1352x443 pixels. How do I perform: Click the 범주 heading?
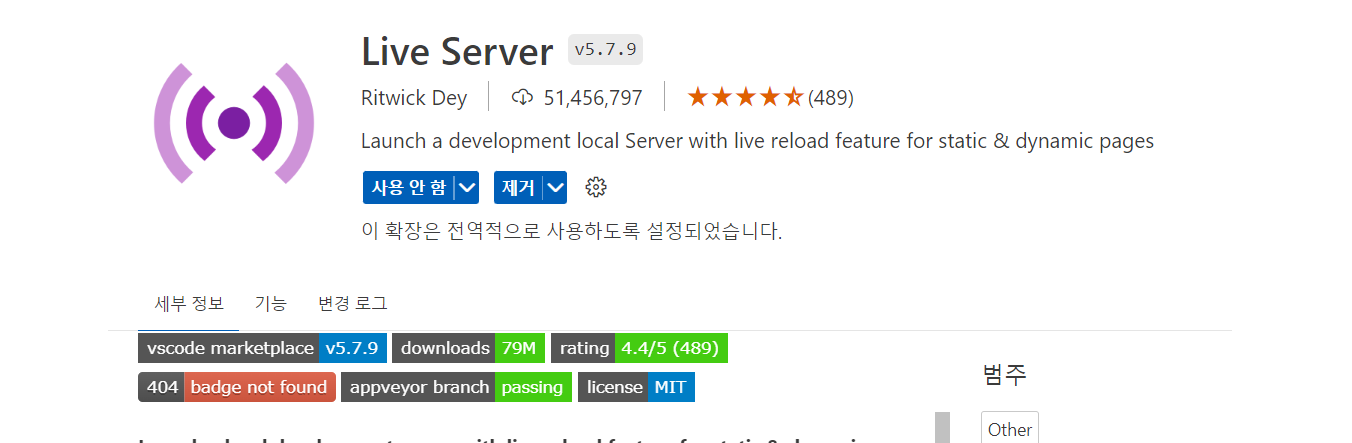[x=1005, y=375]
